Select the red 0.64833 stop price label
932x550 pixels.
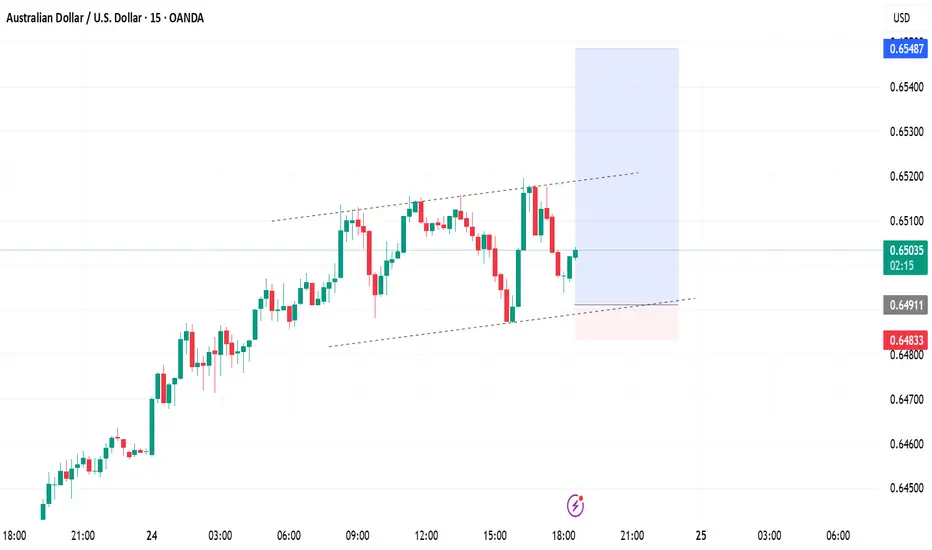point(905,340)
